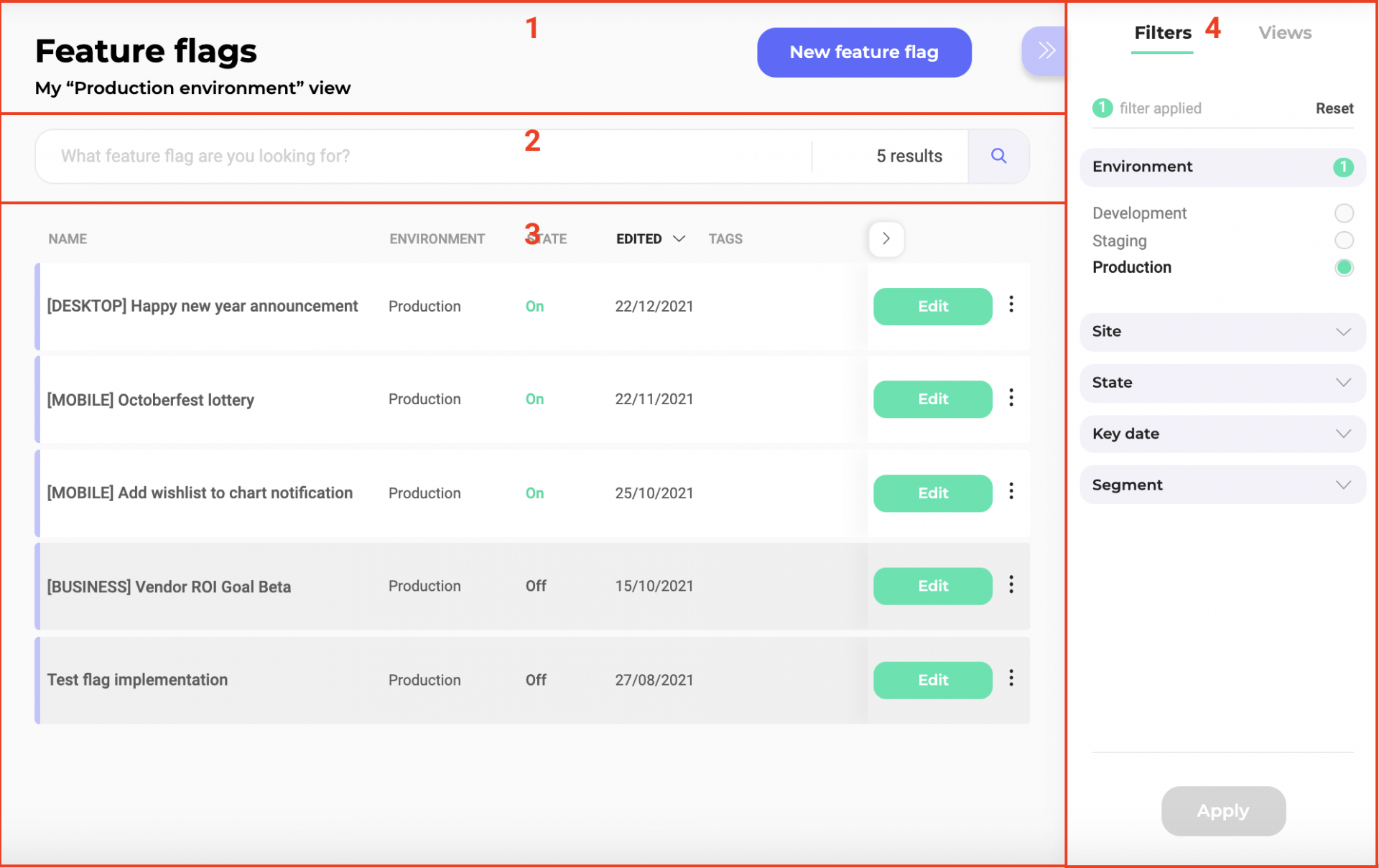Click the three-dot menu for Add wishlist notification
Viewport: 1379px width, 868px height.
[x=1011, y=492]
